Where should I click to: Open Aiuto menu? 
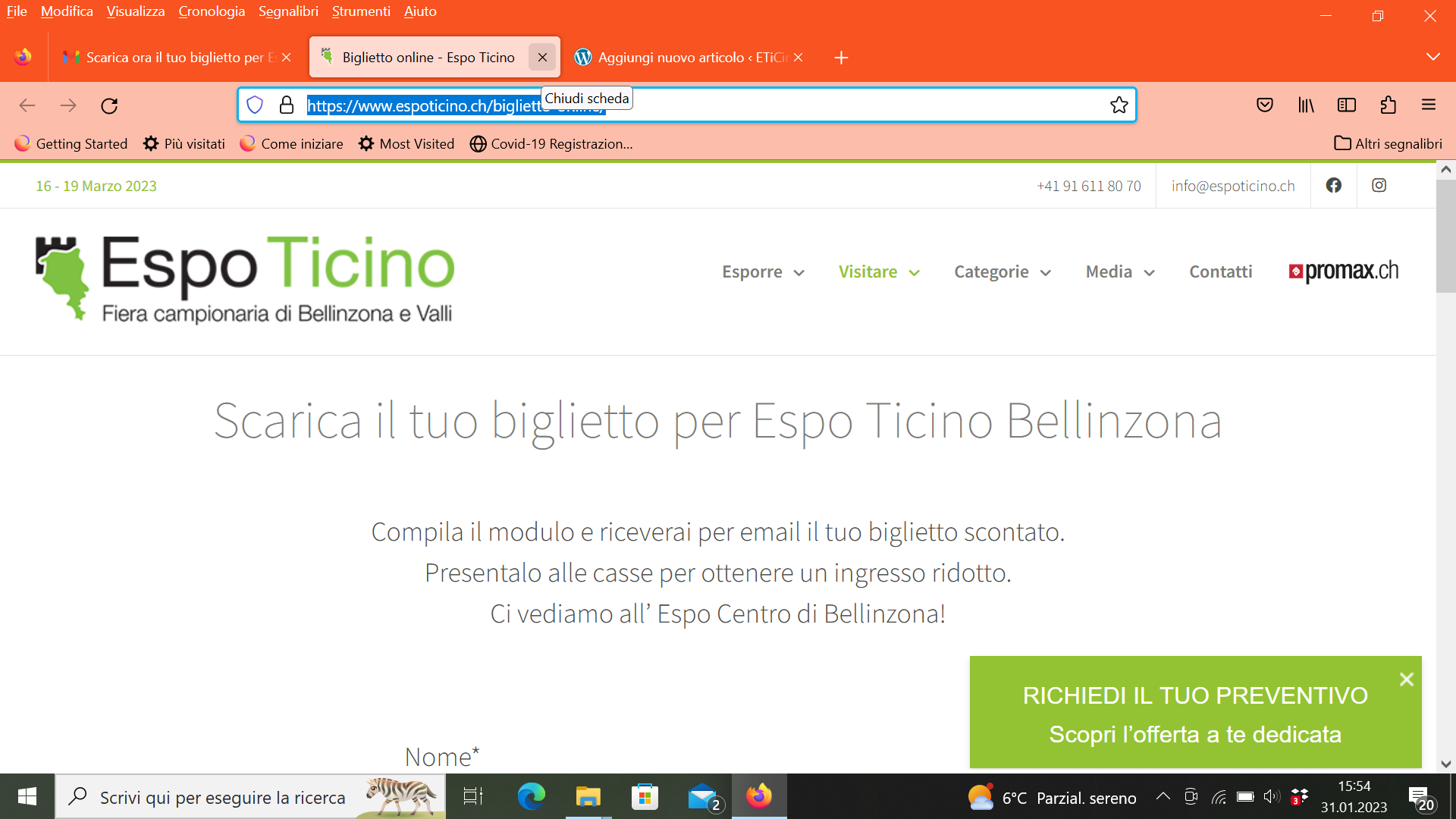(x=420, y=11)
